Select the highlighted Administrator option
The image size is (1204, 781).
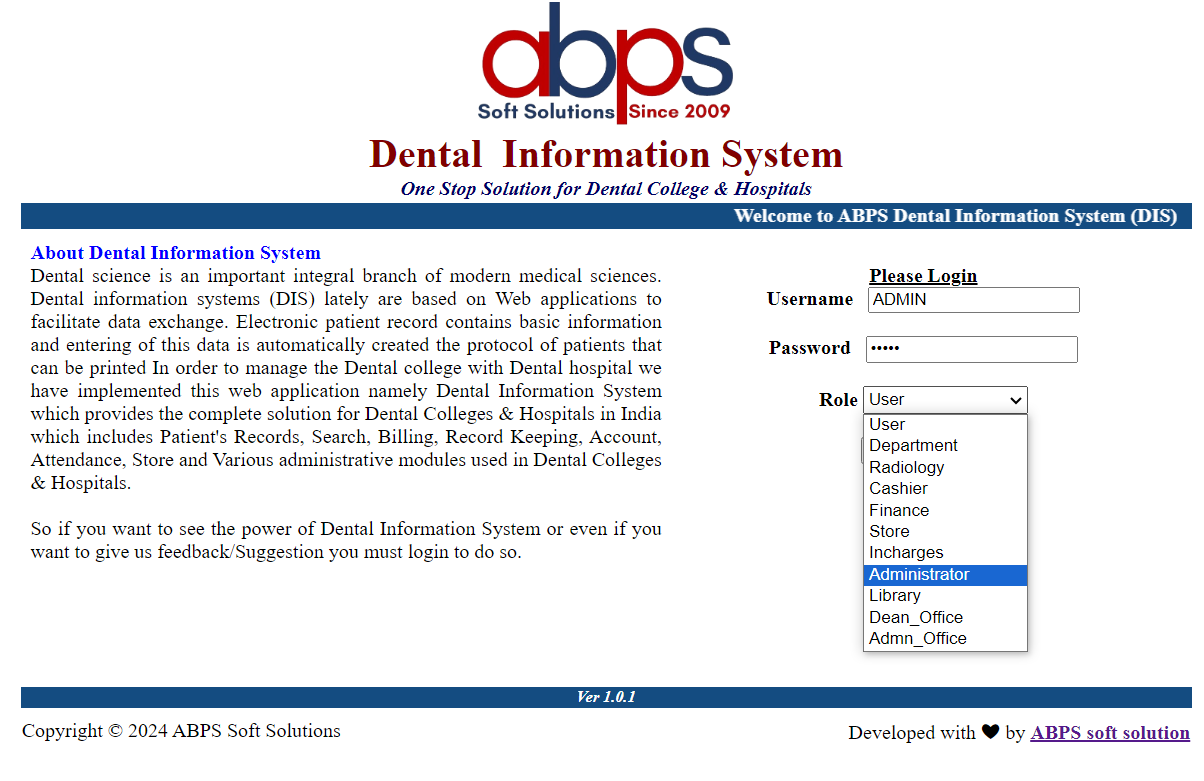pyautogui.click(x=945, y=575)
